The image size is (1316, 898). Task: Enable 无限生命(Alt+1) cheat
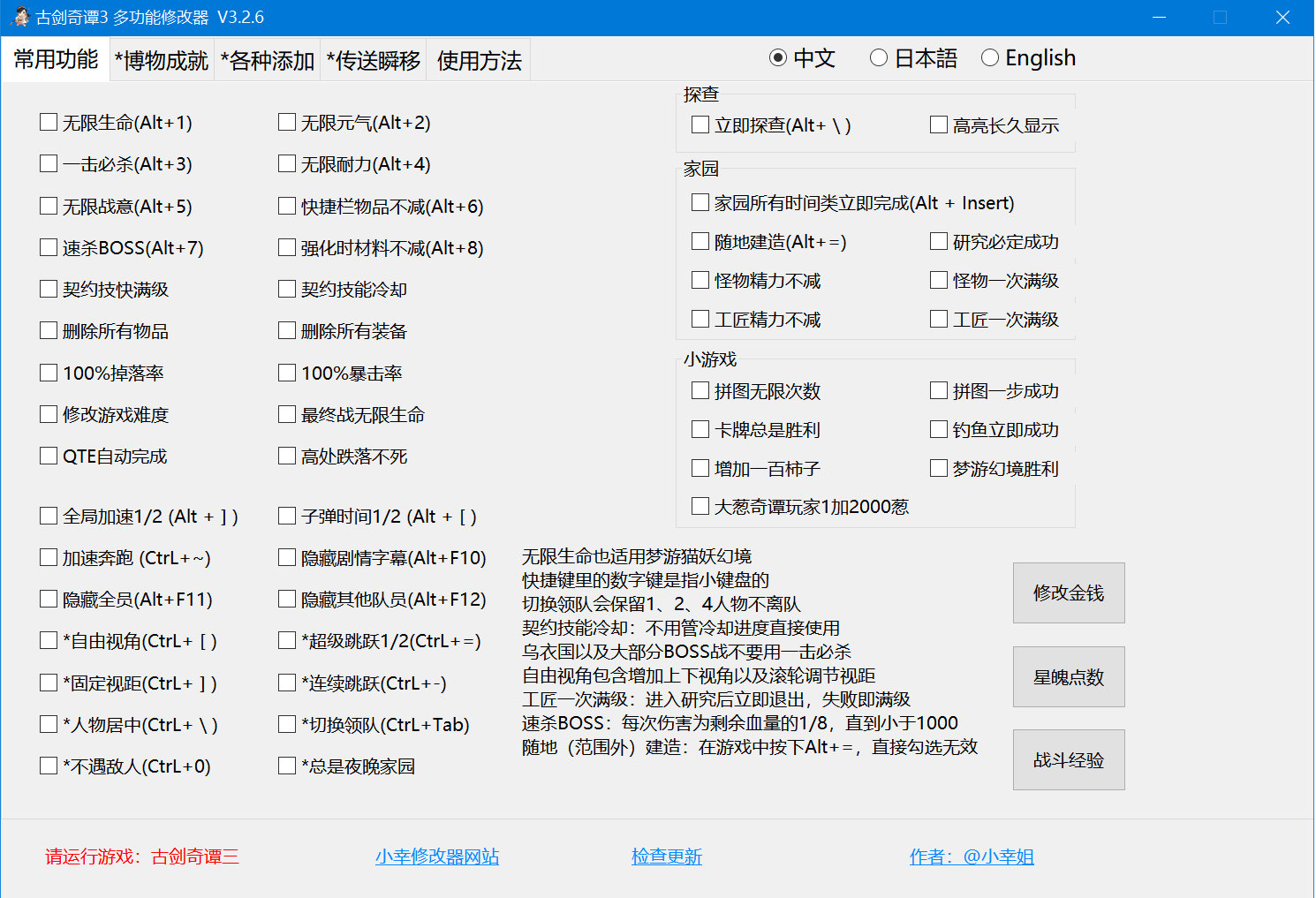tap(49, 122)
